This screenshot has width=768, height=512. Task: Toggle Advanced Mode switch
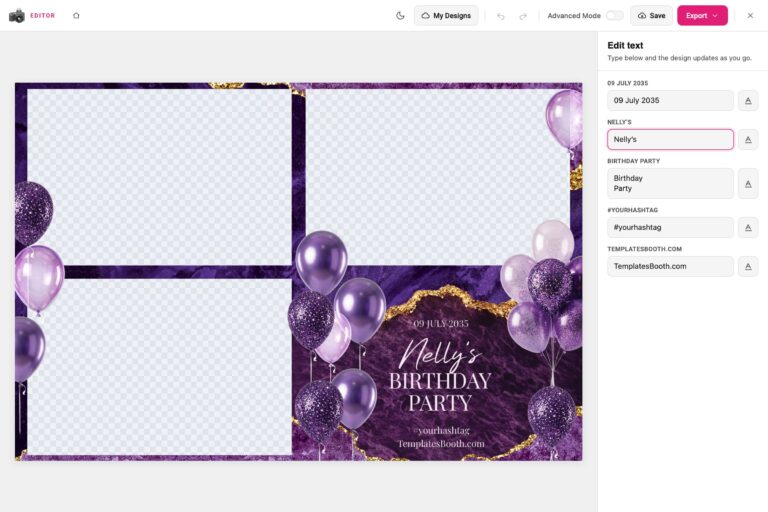(x=614, y=16)
